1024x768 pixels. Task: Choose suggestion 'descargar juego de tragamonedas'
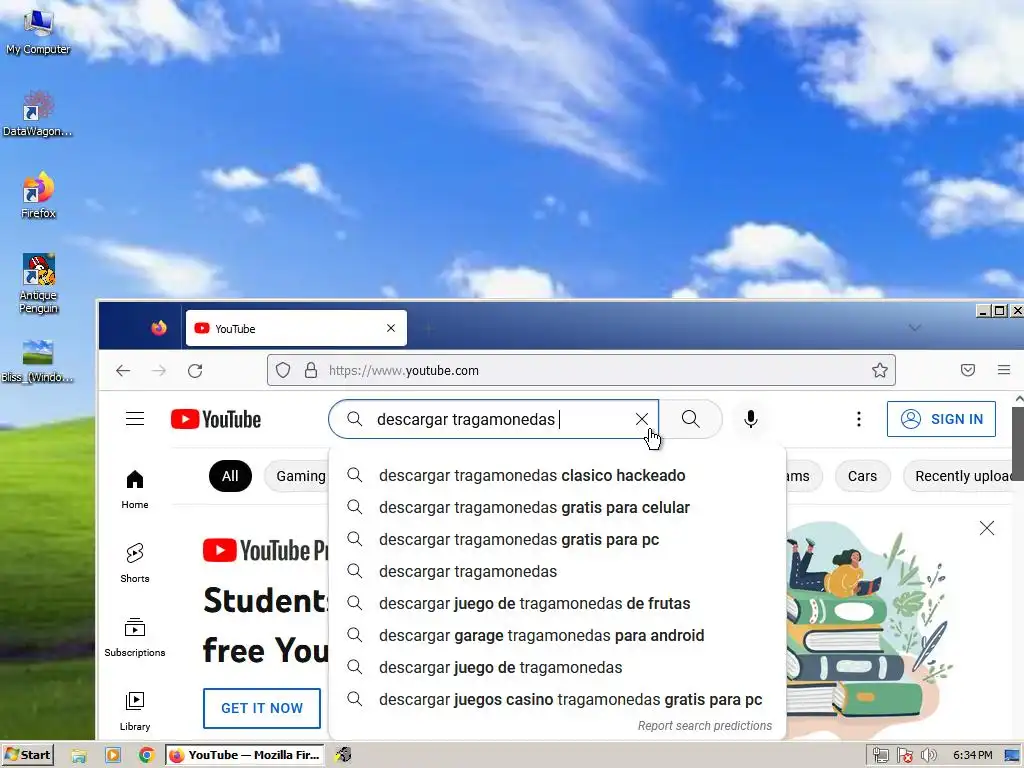[557, 667]
